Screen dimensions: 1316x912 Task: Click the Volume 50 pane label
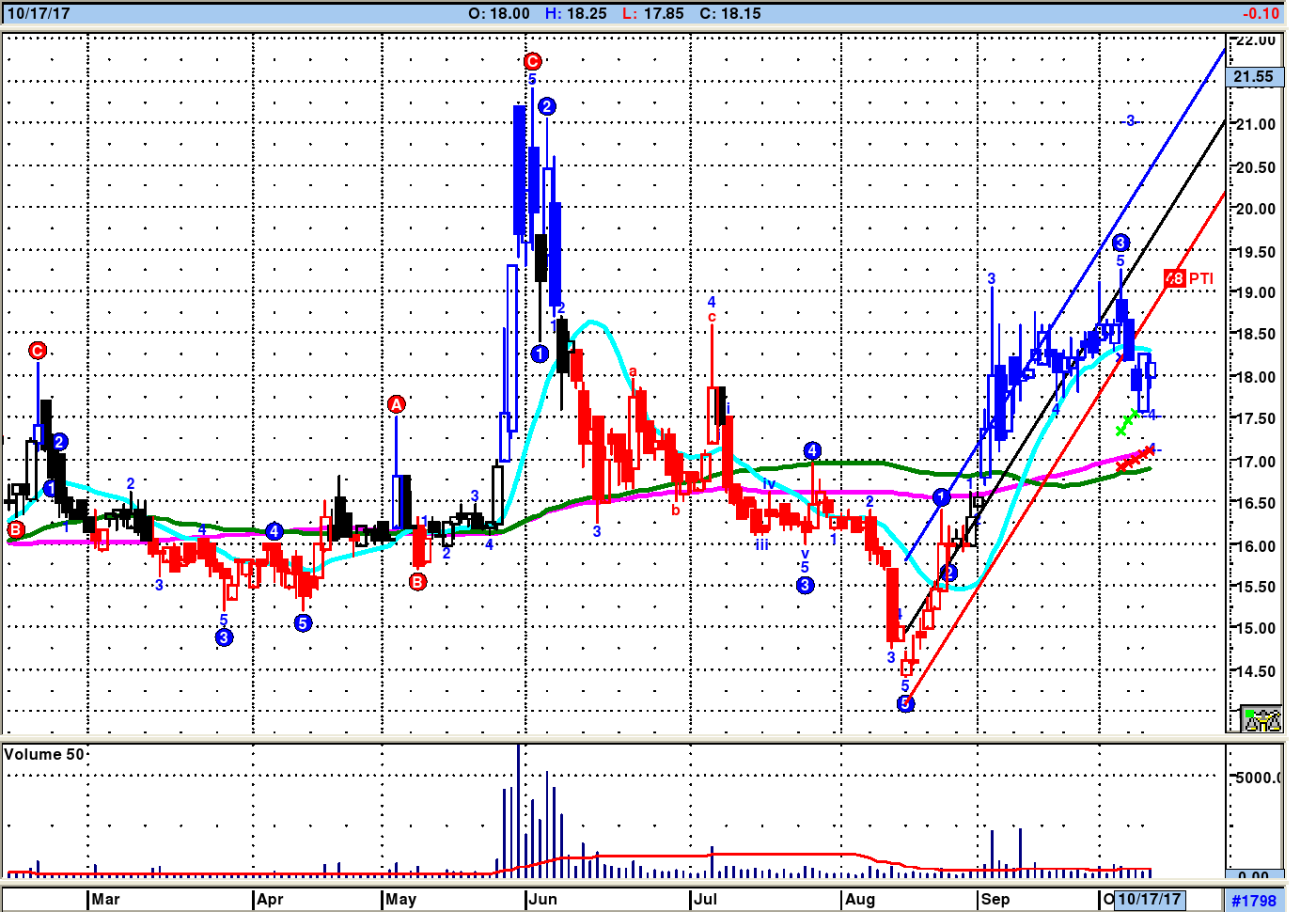[44, 754]
